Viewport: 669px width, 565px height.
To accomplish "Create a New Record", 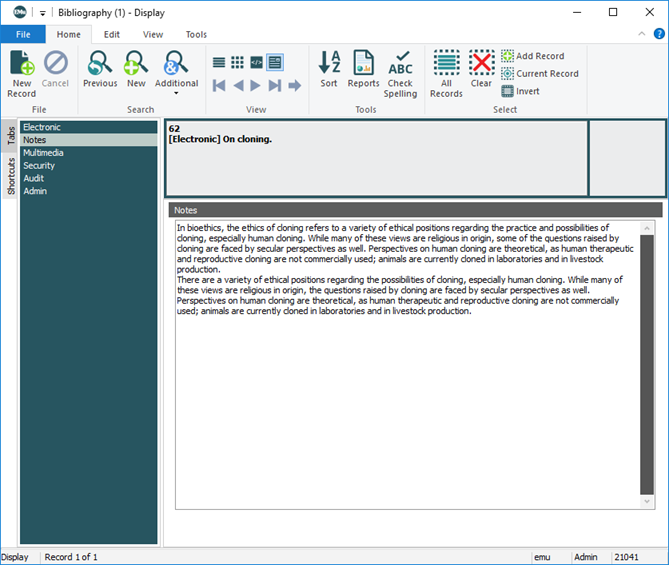I will click(x=22, y=74).
